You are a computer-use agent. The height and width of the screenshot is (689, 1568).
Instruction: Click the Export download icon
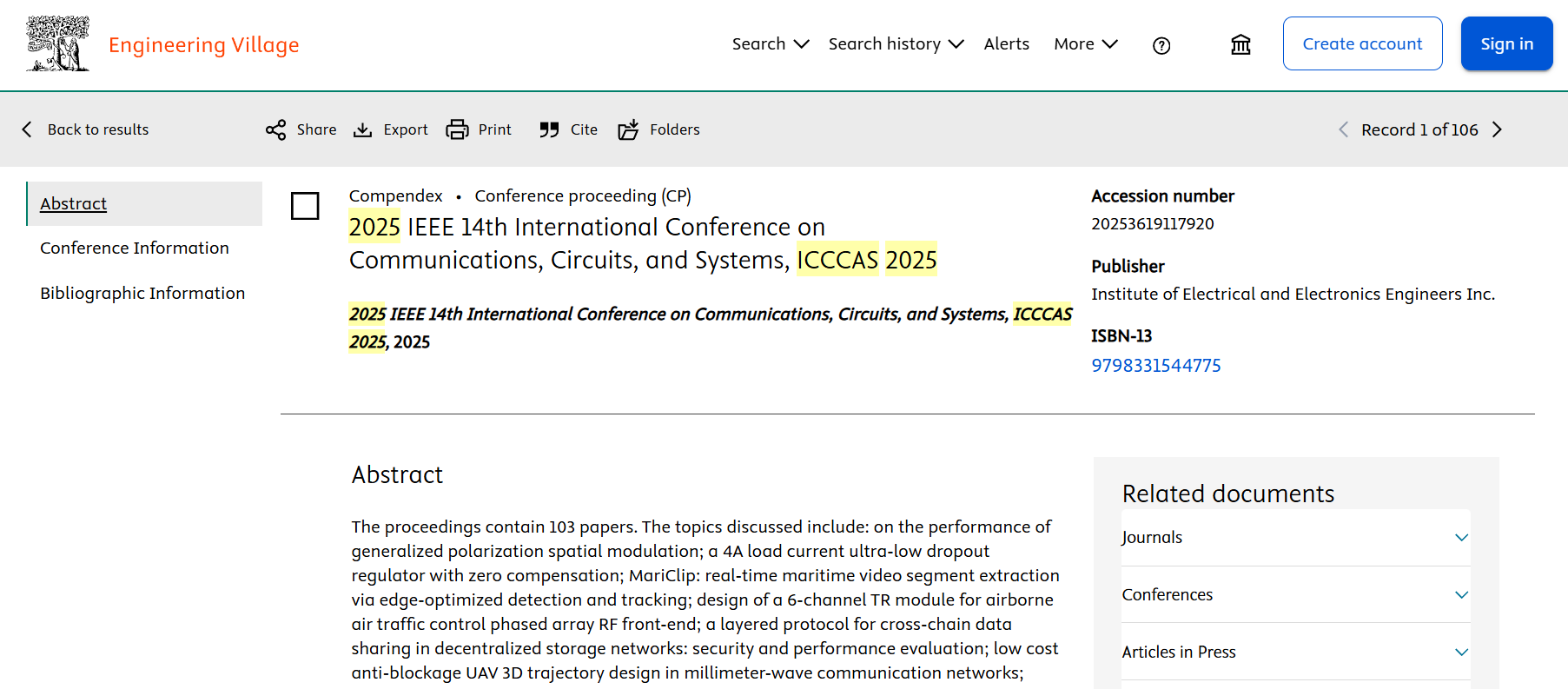click(362, 130)
